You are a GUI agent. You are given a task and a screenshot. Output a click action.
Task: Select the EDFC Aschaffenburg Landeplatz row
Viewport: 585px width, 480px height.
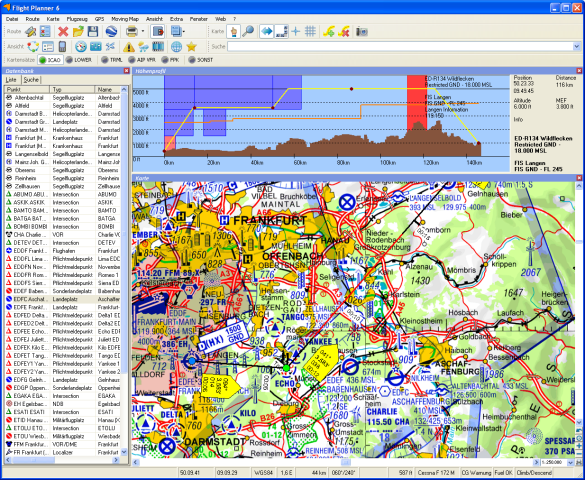point(63,299)
